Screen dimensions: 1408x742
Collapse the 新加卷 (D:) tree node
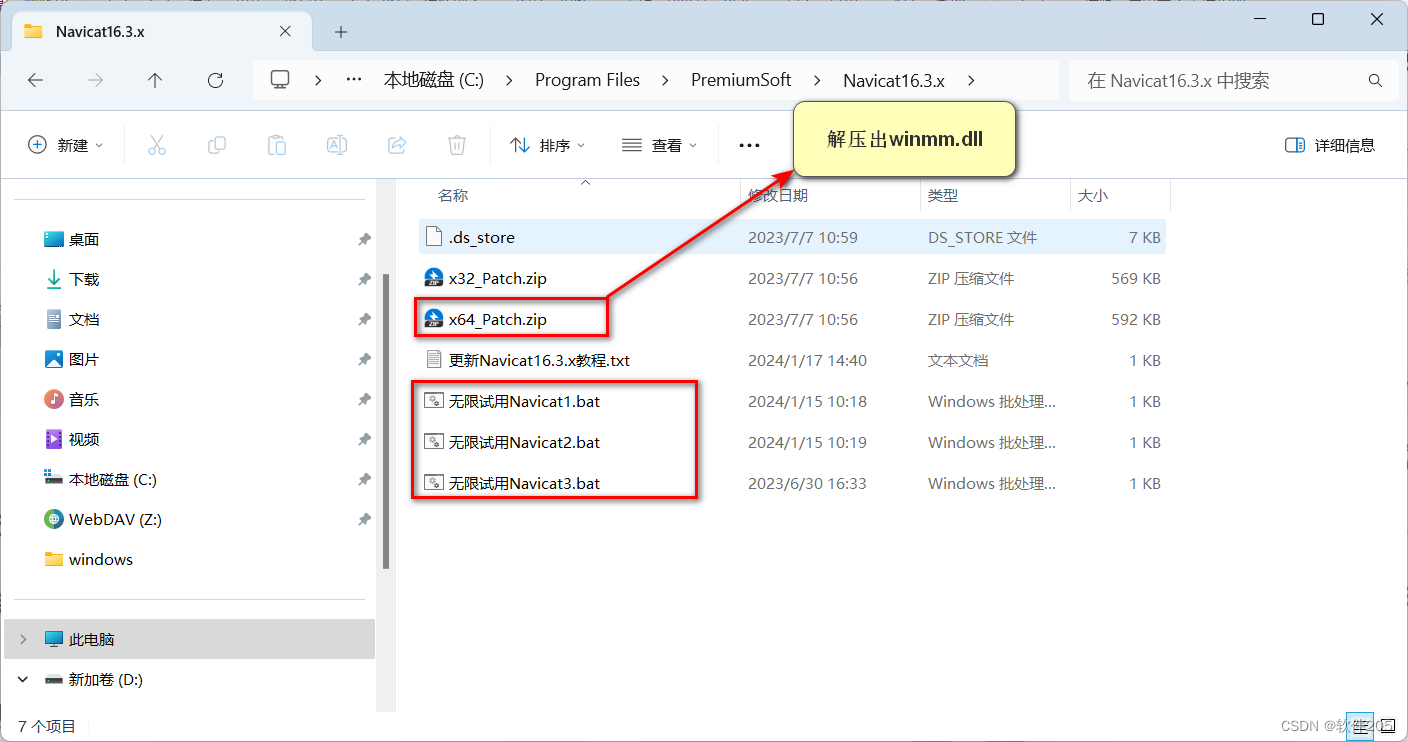(23, 679)
